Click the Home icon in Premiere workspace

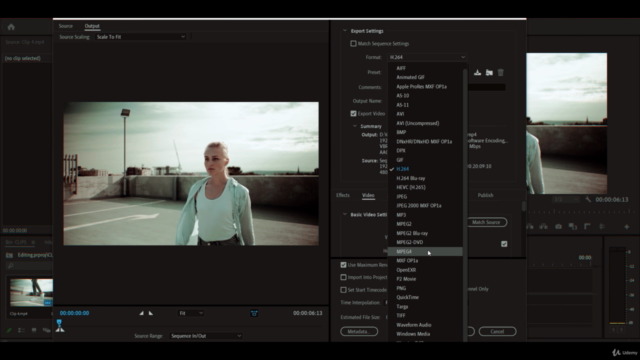(11, 27)
